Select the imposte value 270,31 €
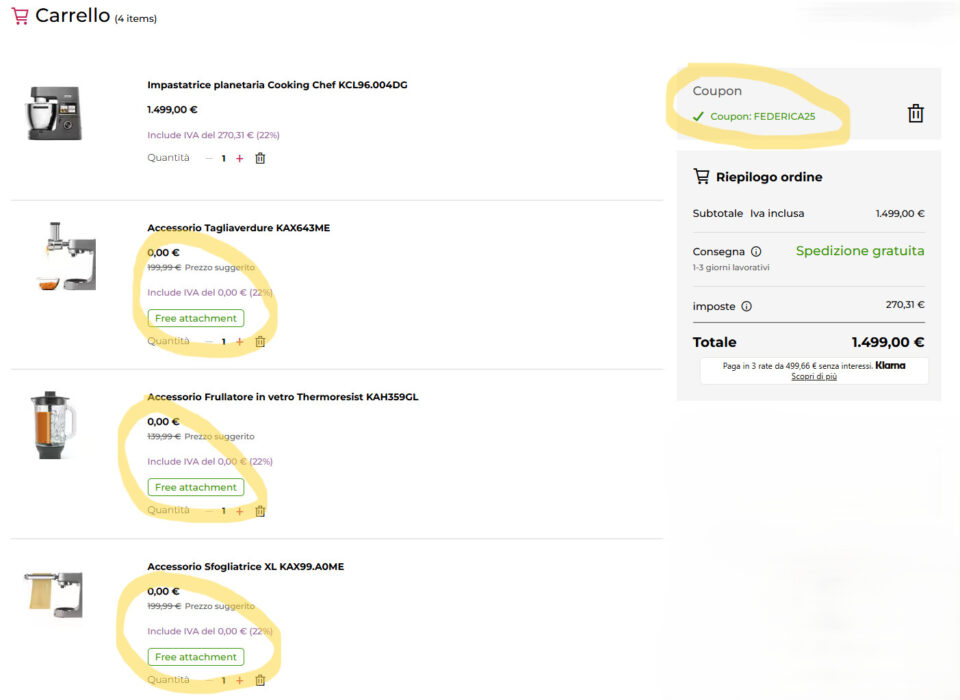The image size is (960, 700). click(905, 304)
